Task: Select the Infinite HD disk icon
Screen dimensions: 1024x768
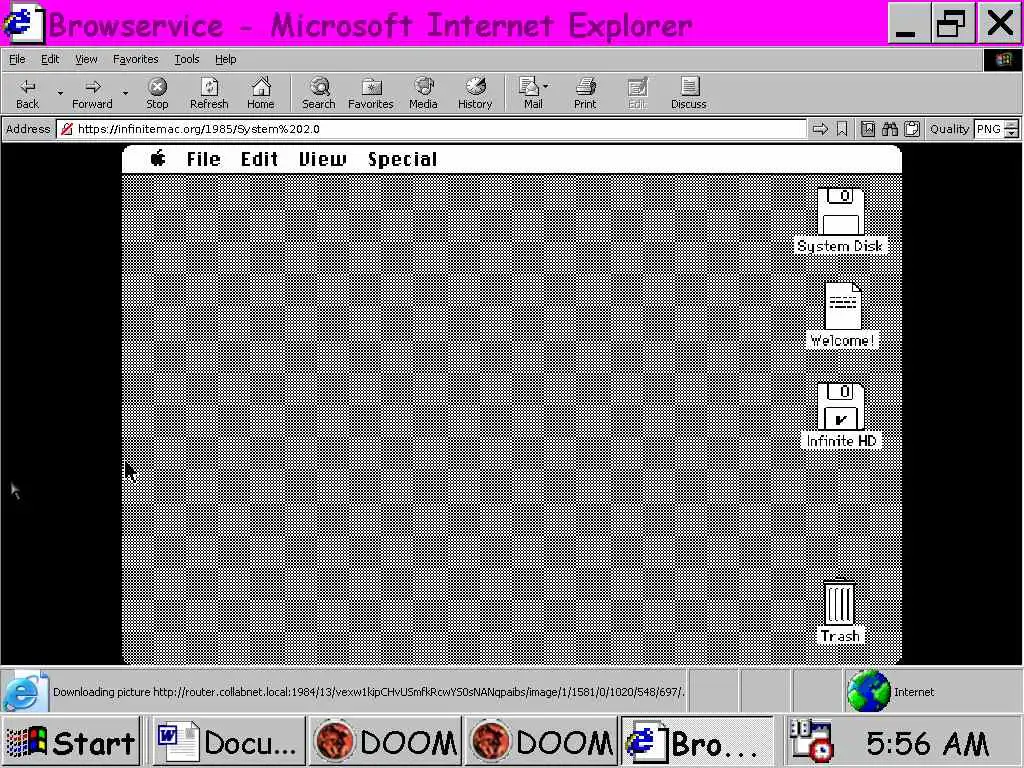Action: click(x=841, y=406)
